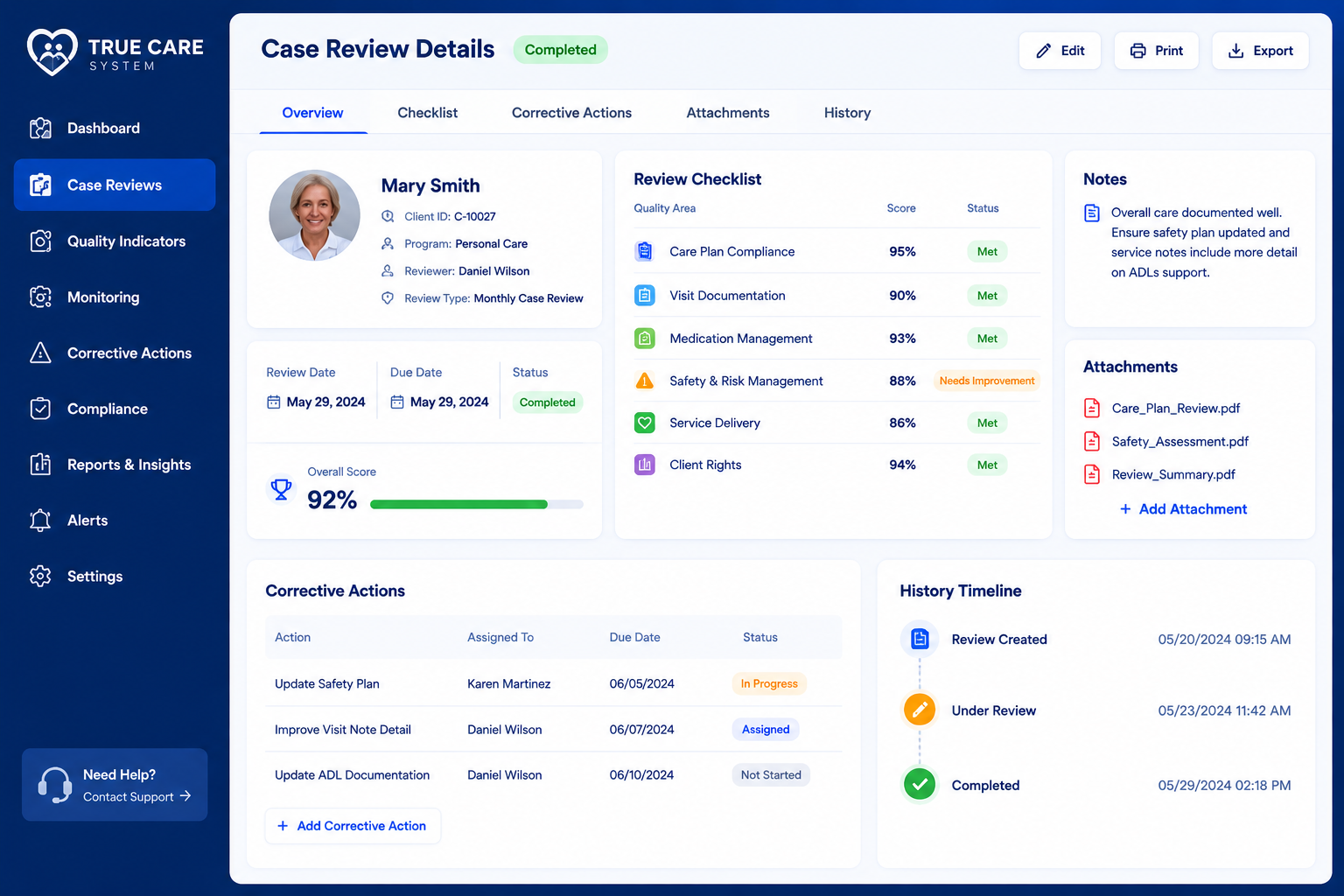Click the Visit Documentation icon
The width and height of the screenshot is (1344, 896).
(x=645, y=296)
